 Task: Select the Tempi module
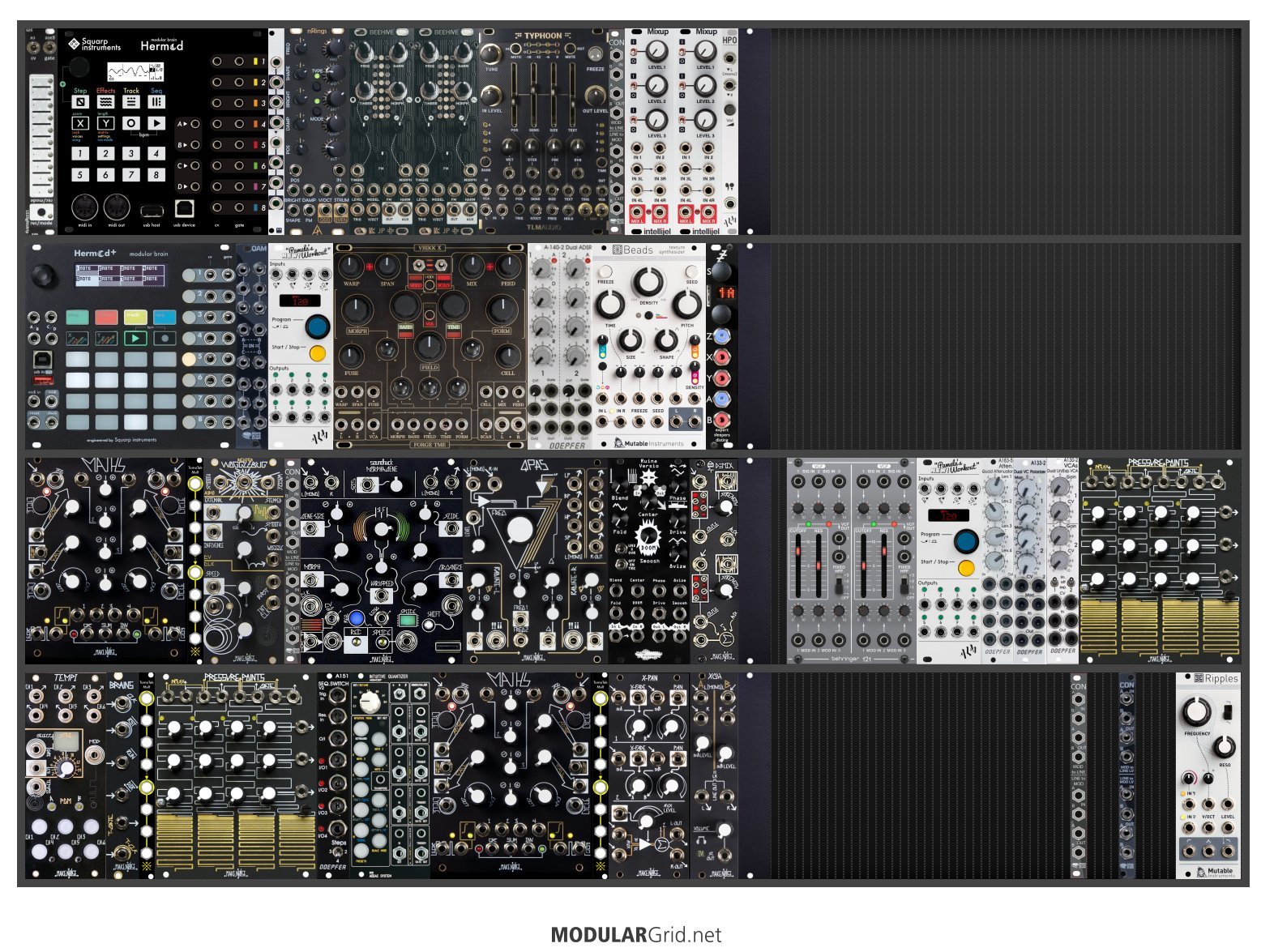66,776
